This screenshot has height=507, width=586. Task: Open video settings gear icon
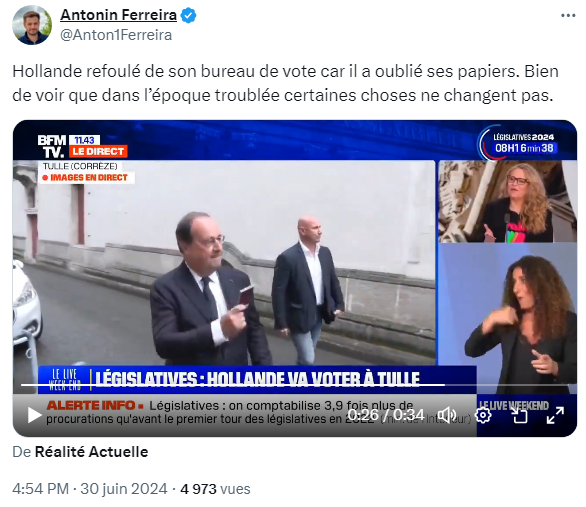click(x=483, y=415)
